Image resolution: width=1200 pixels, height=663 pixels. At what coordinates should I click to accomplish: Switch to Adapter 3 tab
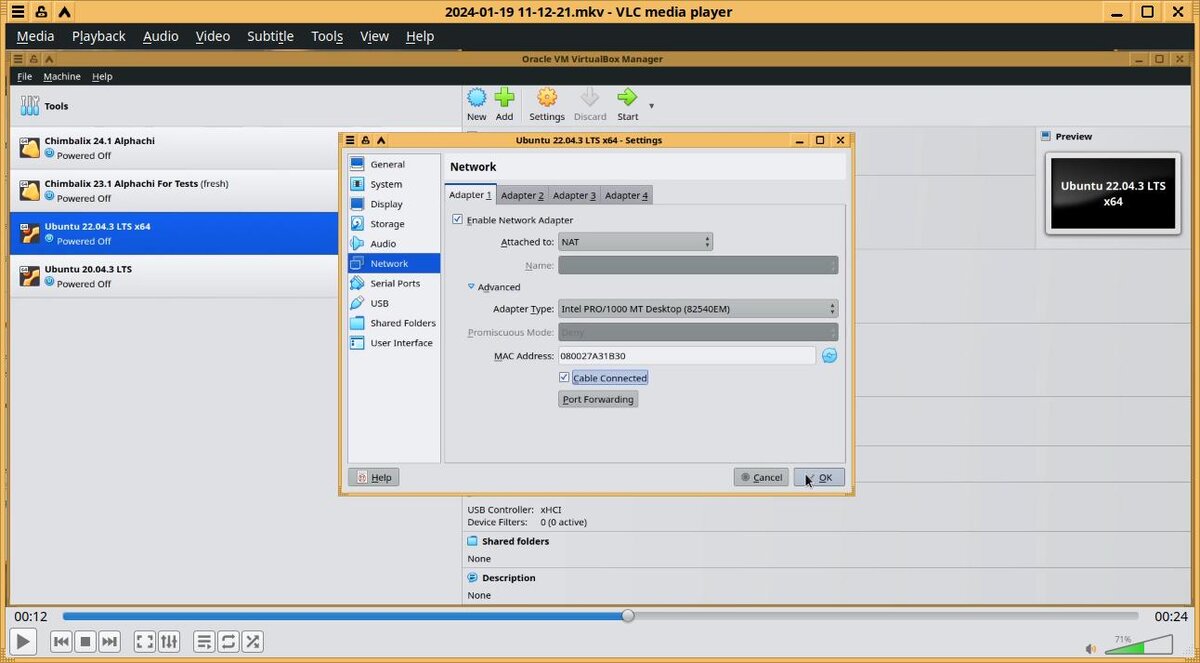click(x=574, y=195)
